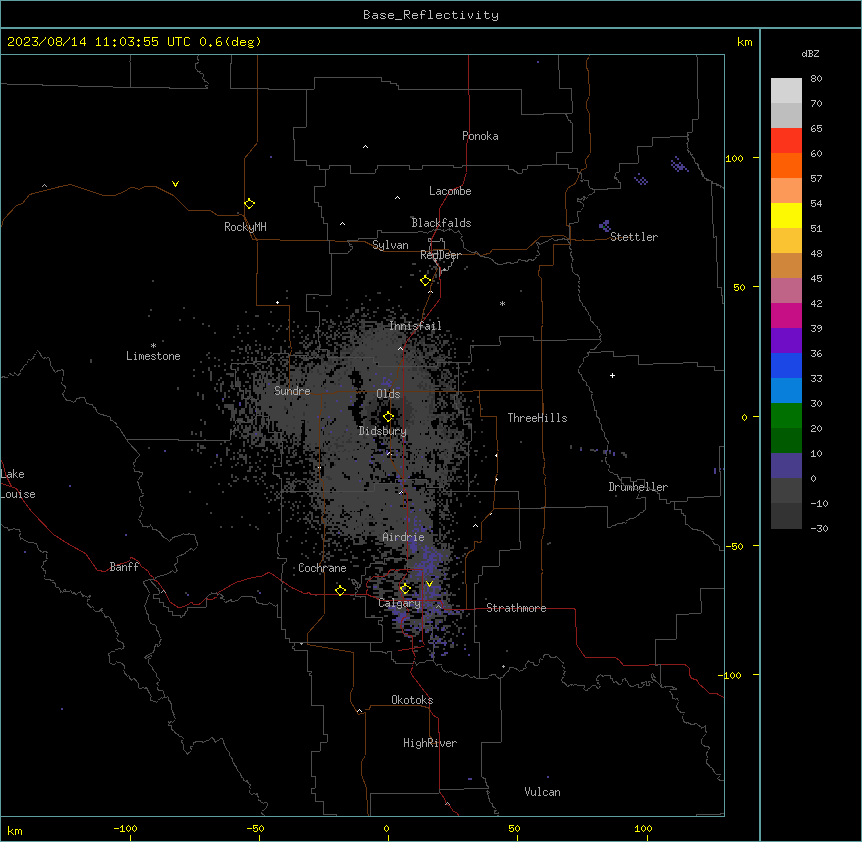Click the Olds label
This screenshot has width=862, height=842.
(x=388, y=394)
